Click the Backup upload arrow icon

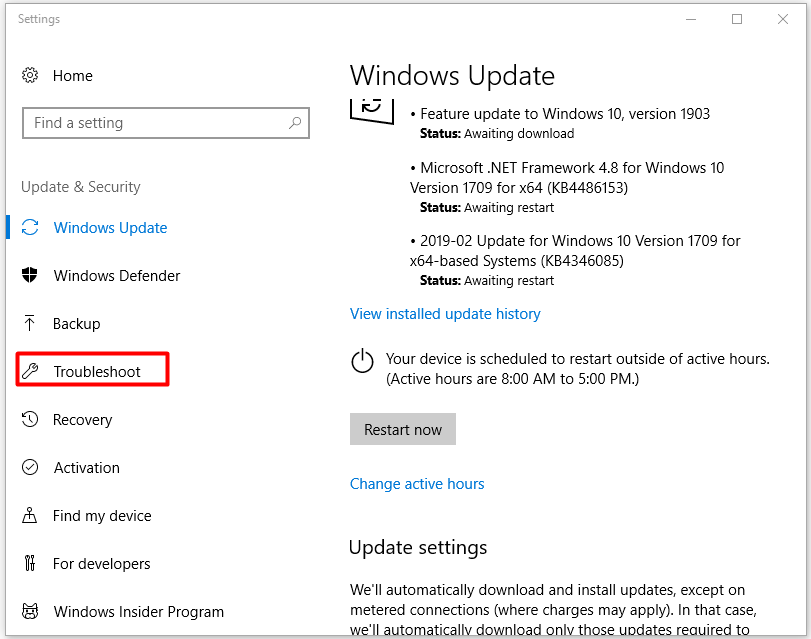click(30, 324)
